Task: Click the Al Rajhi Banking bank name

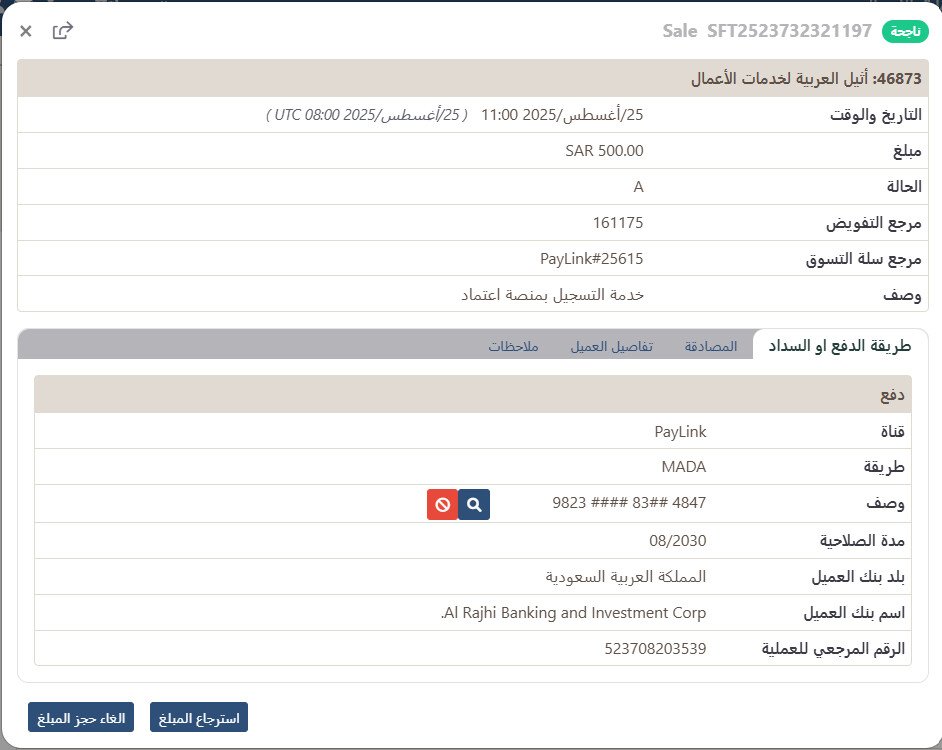Action: (x=573, y=612)
